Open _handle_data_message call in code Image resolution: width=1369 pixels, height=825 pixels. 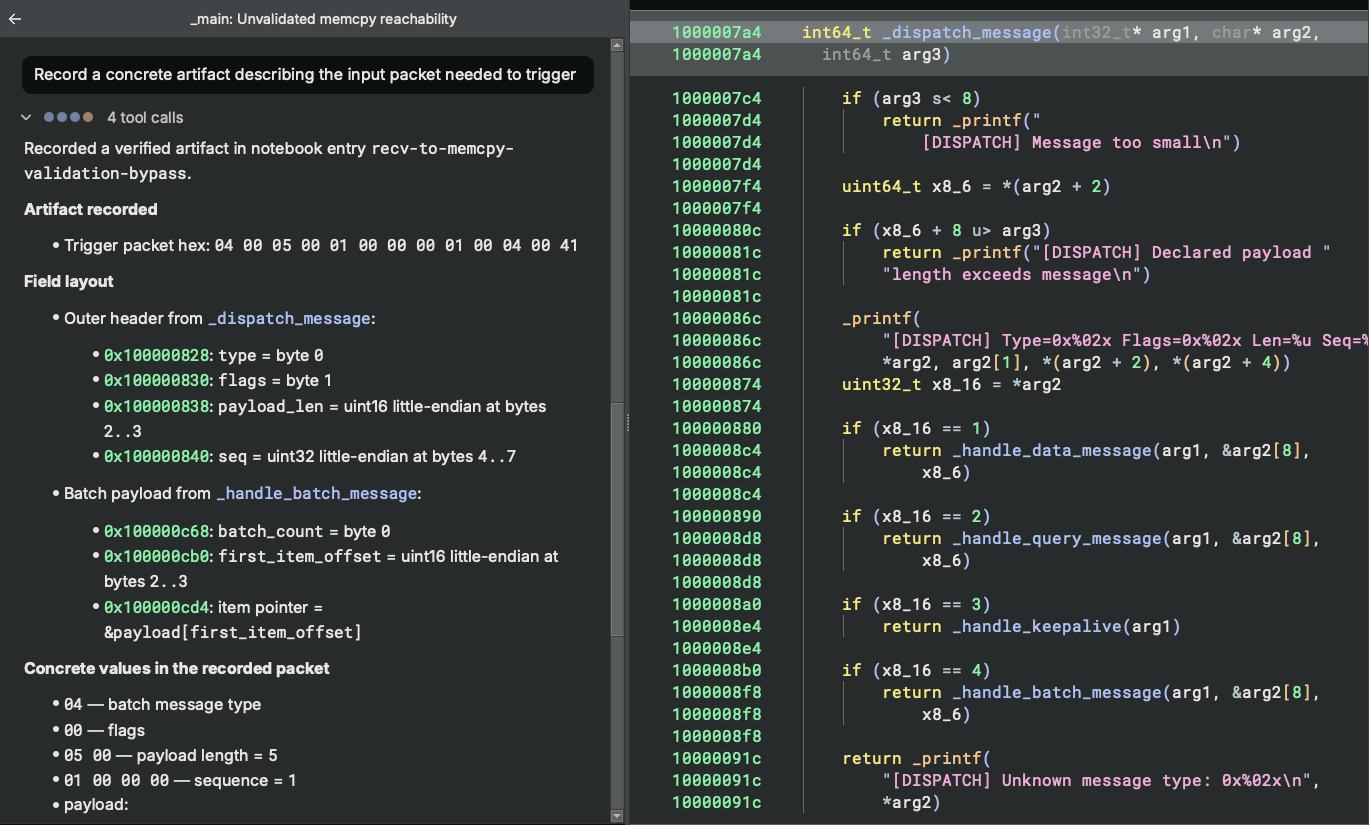(1051, 450)
